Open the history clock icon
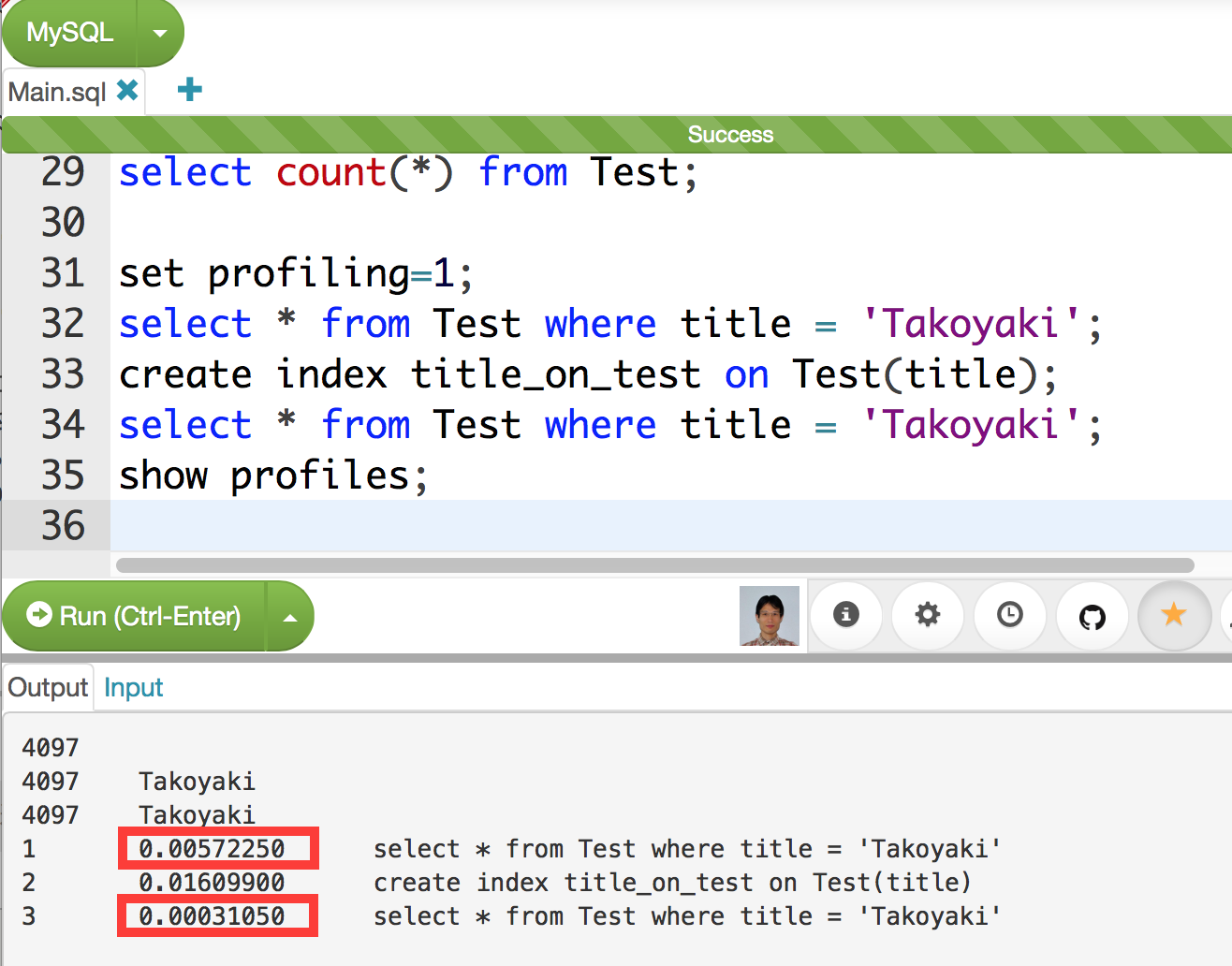Image resolution: width=1232 pixels, height=966 pixels. (1010, 615)
